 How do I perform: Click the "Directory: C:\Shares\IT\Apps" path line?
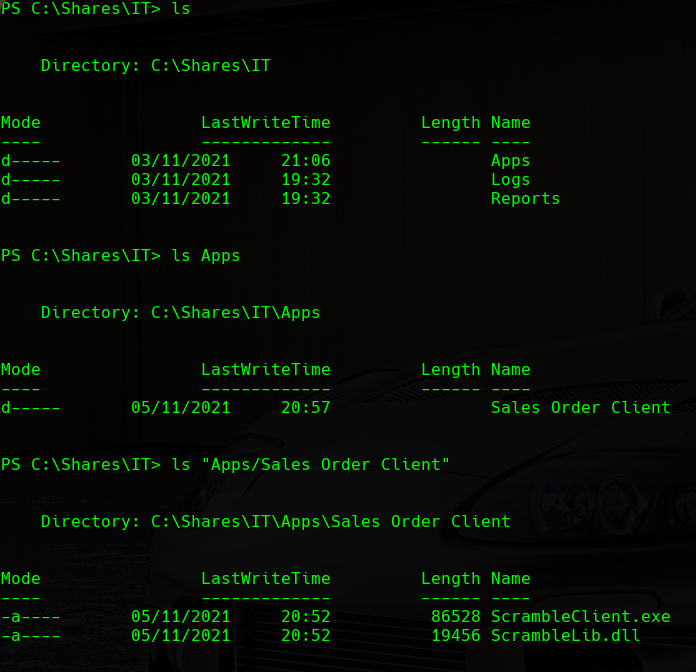click(180, 313)
